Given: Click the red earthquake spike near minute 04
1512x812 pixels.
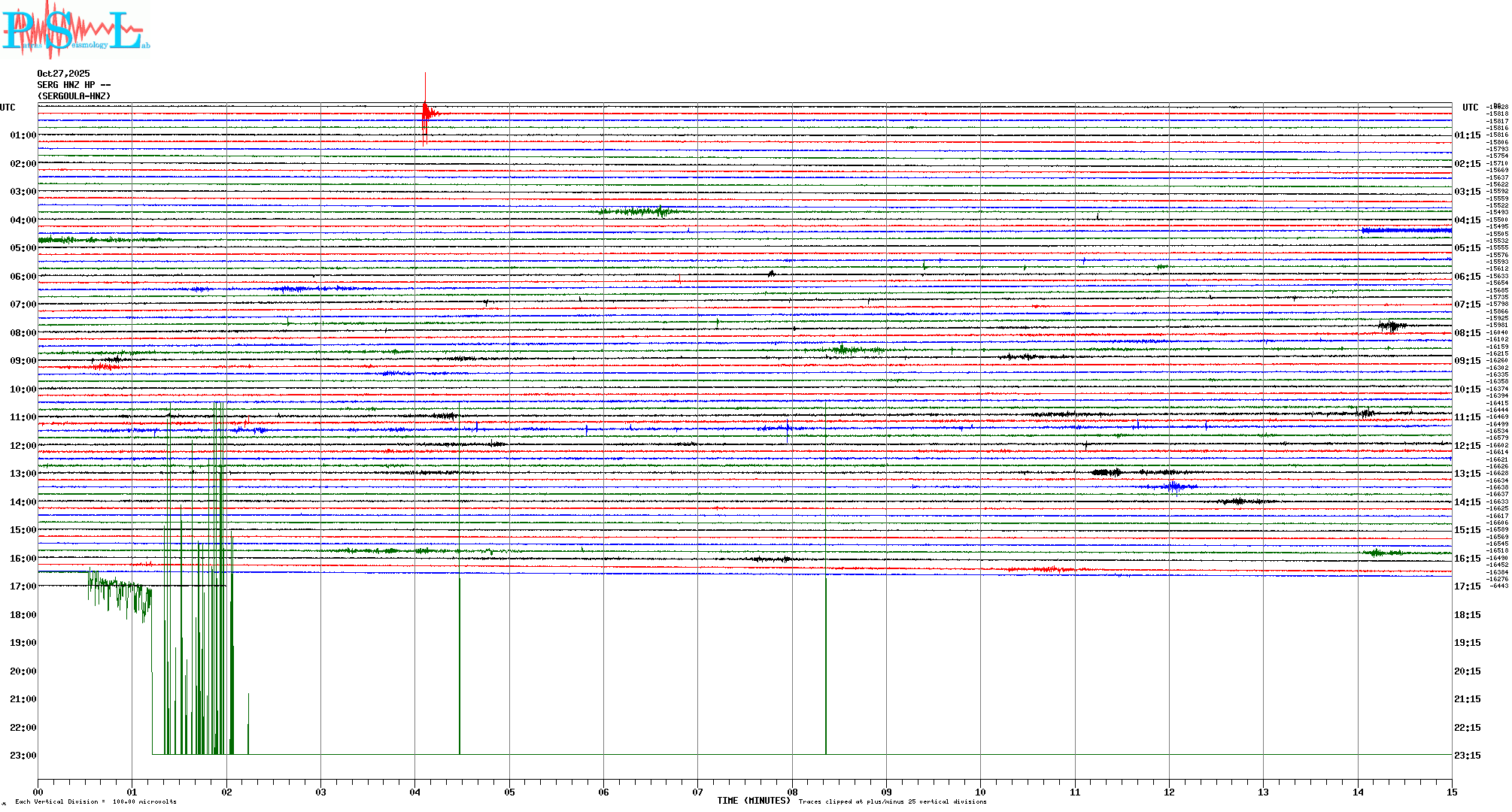Looking at the screenshot, I should (x=426, y=114).
